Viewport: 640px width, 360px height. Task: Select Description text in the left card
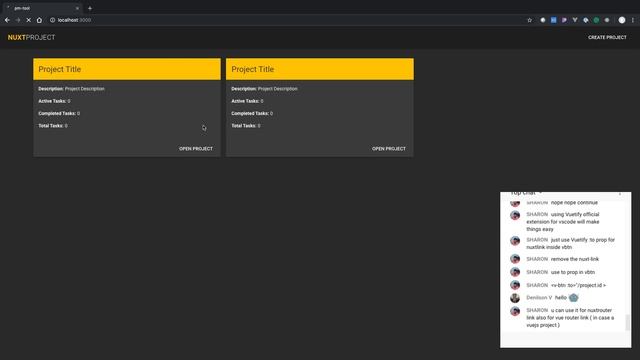[71, 89]
